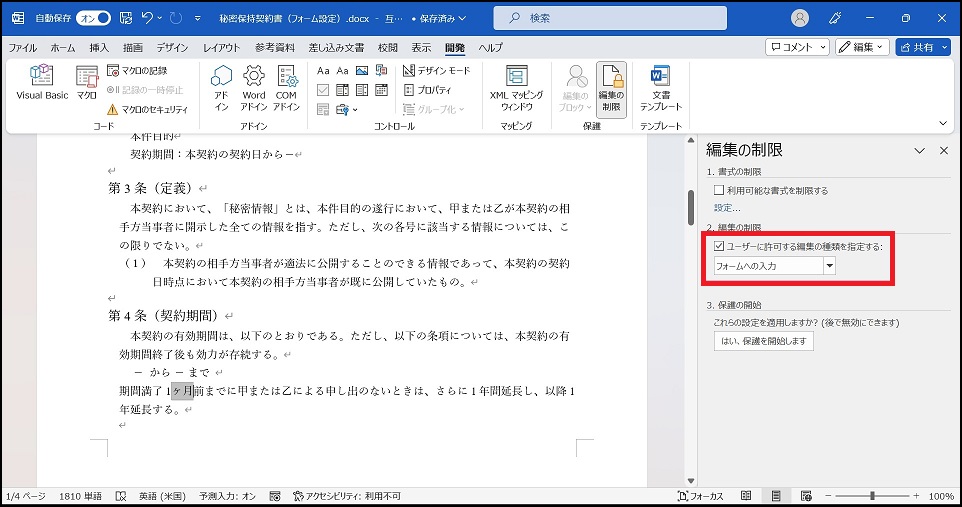Viewport: 962px width, 507px height.
Task: Open the マクロ (Macros) dialog
Action: pos(87,83)
